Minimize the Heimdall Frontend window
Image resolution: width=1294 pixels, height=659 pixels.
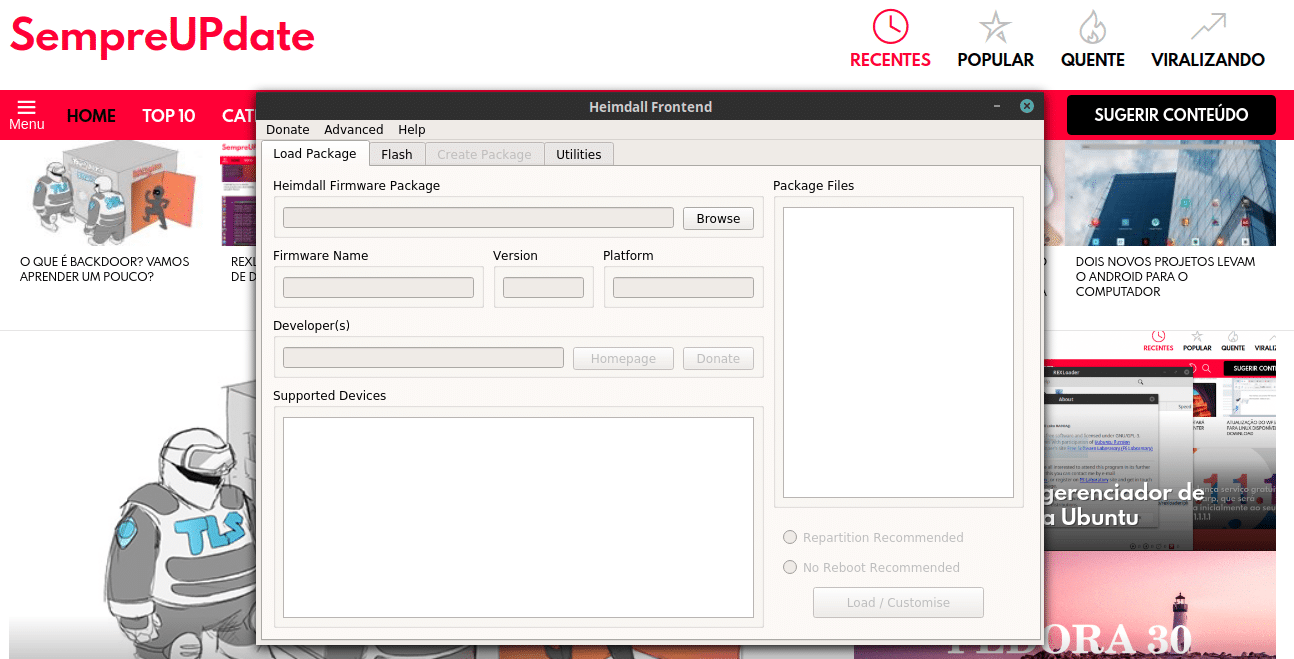[x=997, y=106]
